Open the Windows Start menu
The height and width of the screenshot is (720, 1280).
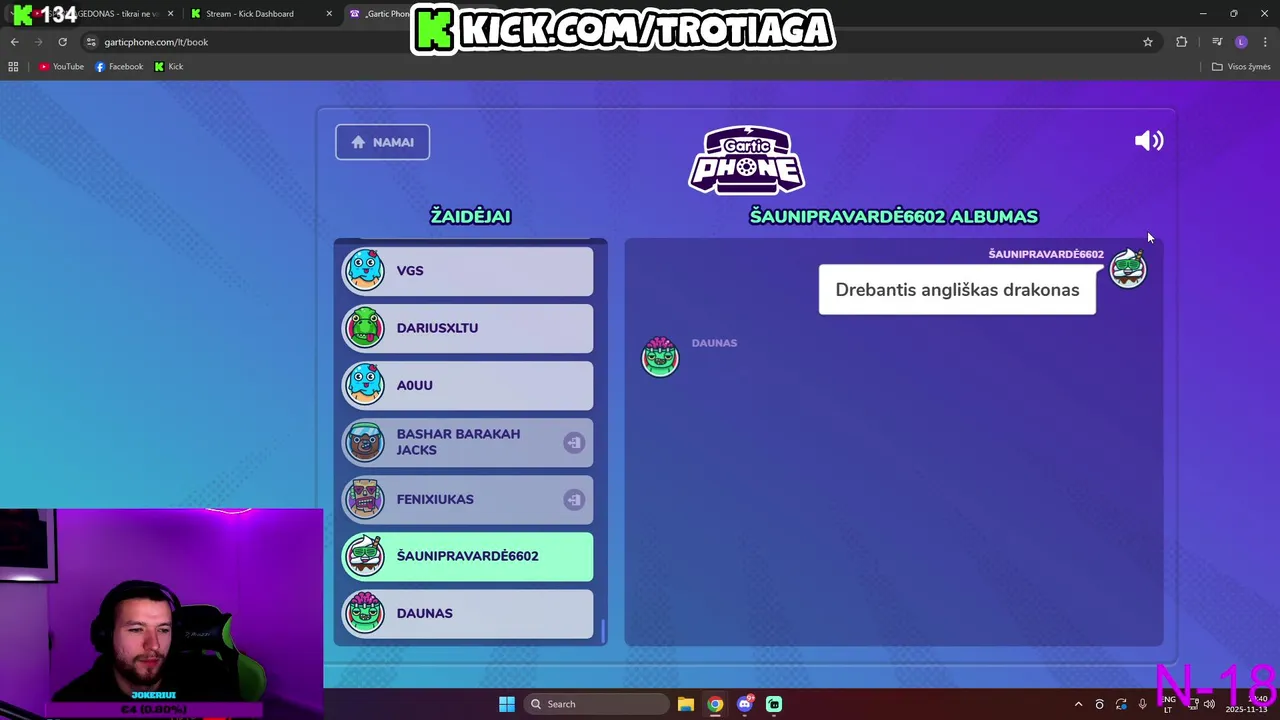point(507,704)
